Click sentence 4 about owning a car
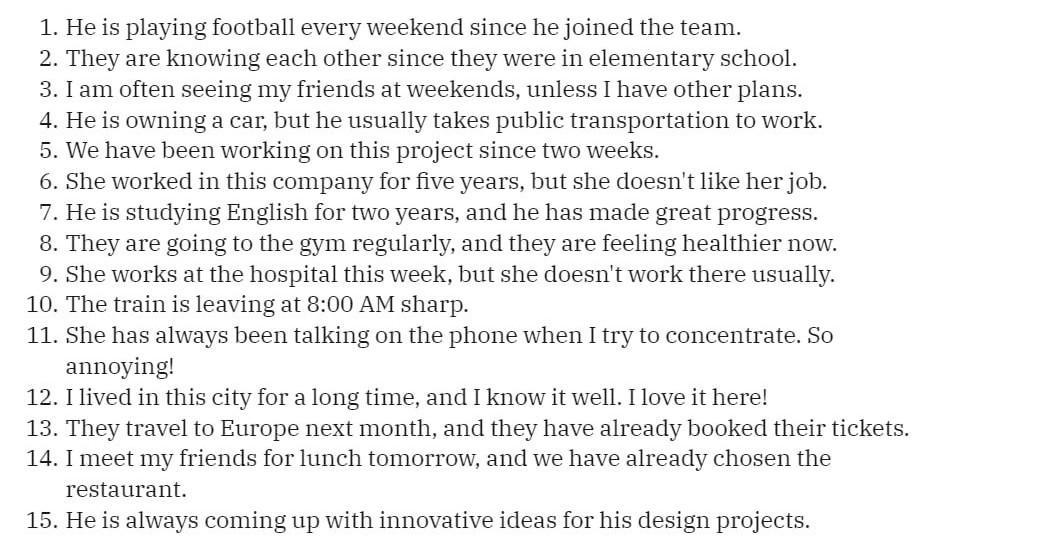 (443, 120)
